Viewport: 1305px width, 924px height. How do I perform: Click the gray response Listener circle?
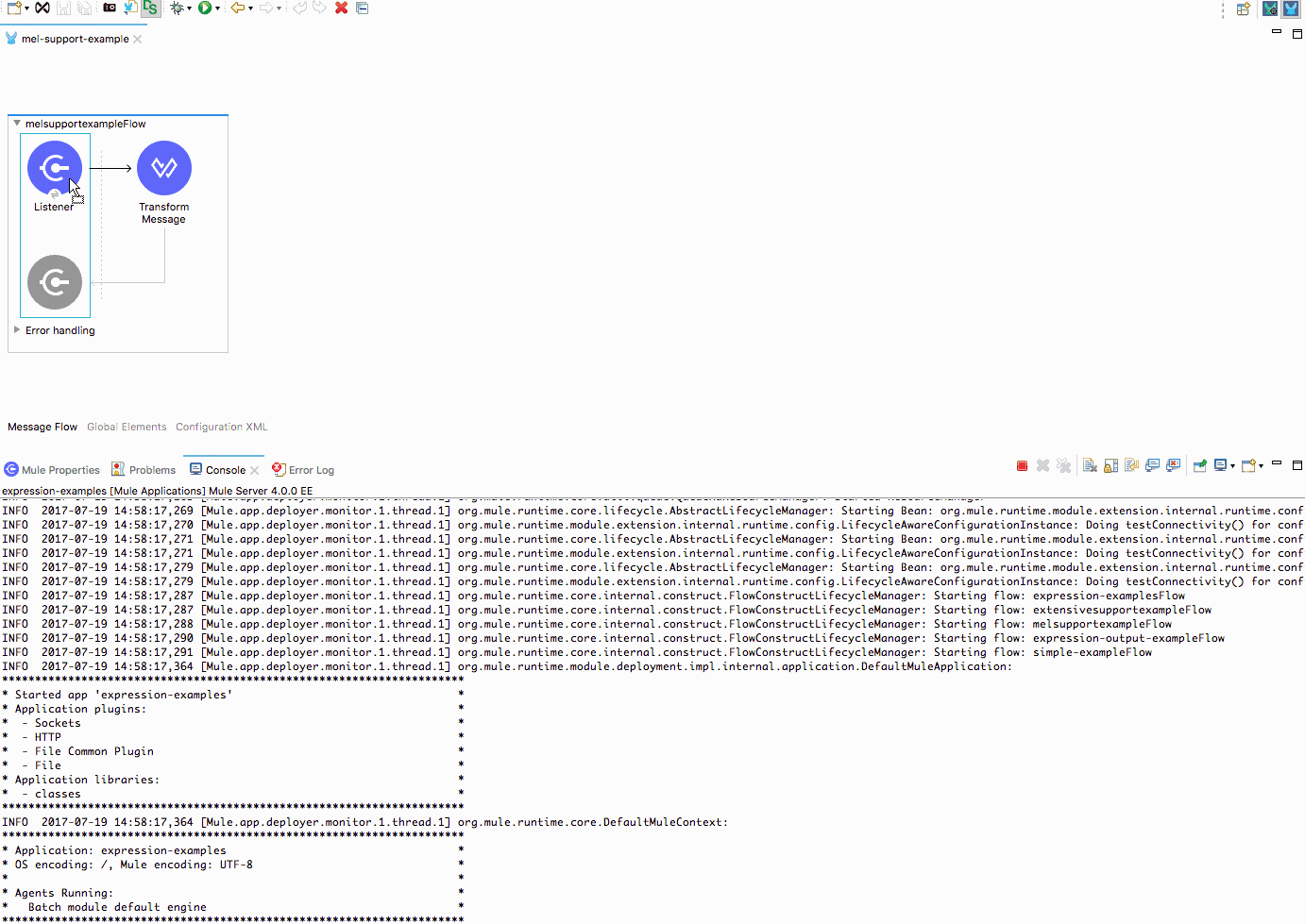click(54, 282)
